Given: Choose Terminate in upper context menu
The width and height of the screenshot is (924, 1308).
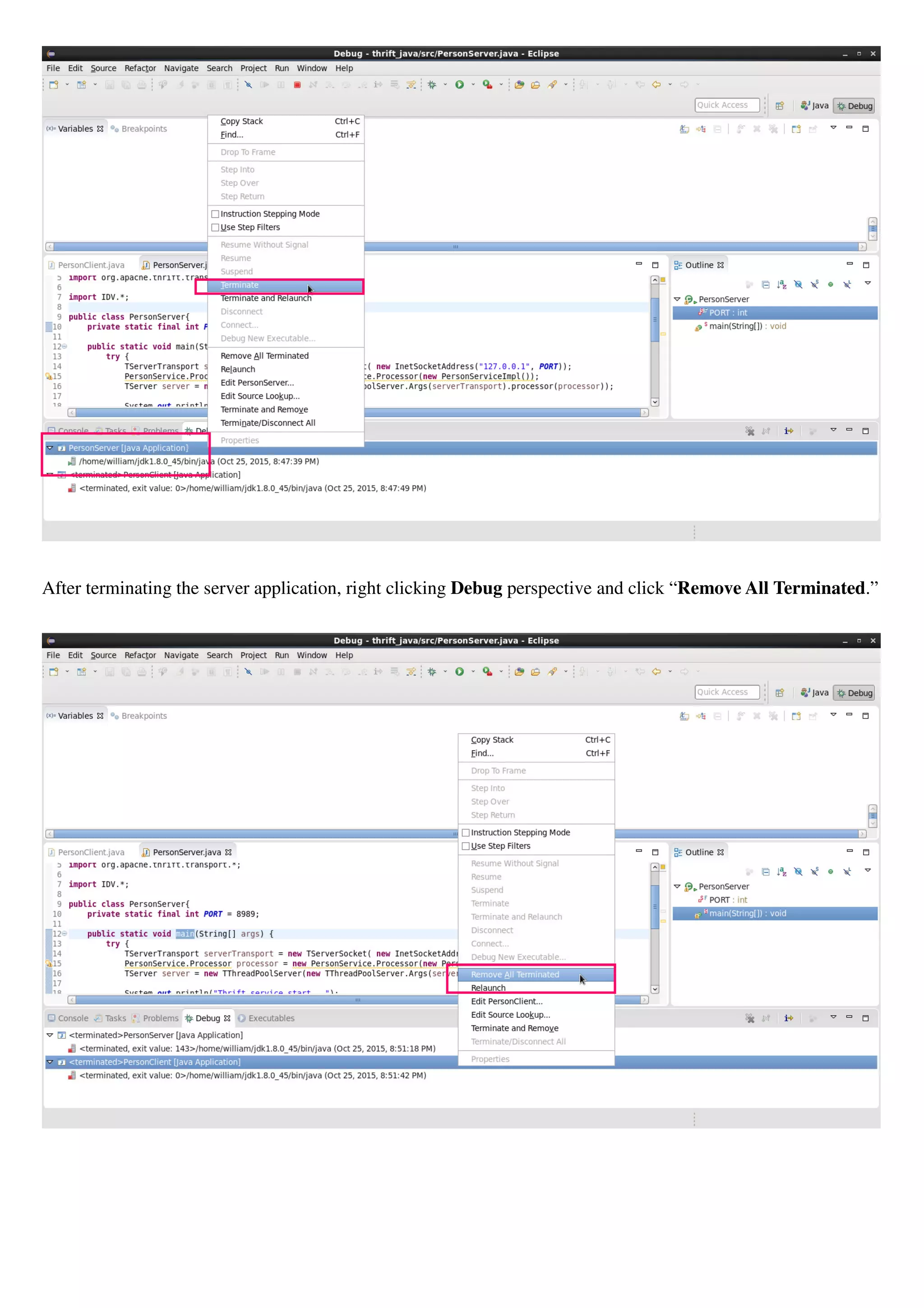Looking at the screenshot, I should (x=286, y=285).
